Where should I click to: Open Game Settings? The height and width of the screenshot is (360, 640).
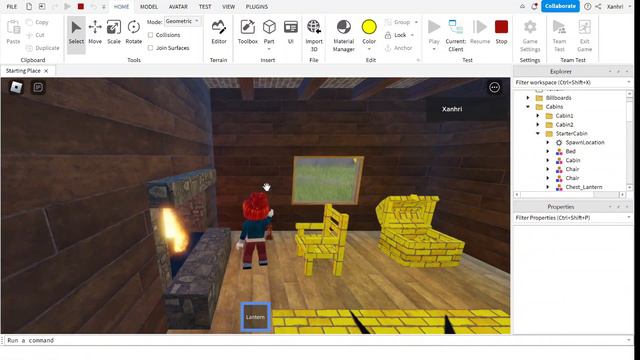530,36
